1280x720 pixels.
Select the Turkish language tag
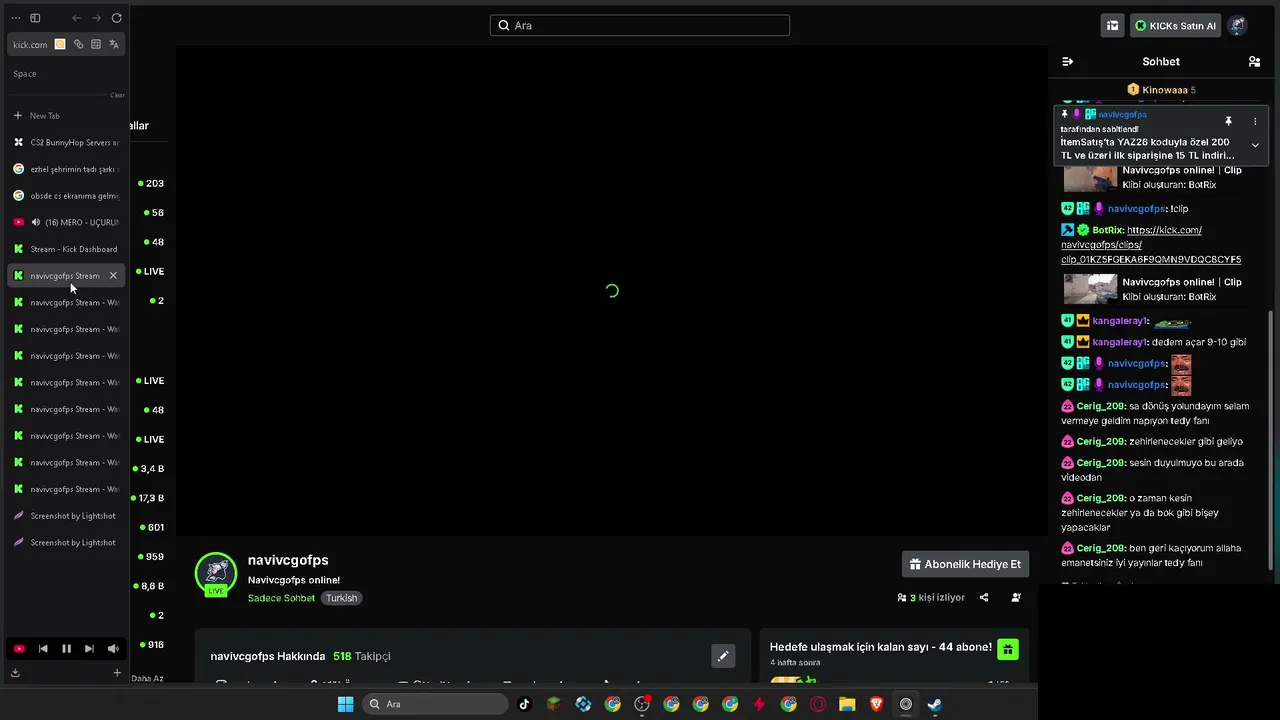341,598
